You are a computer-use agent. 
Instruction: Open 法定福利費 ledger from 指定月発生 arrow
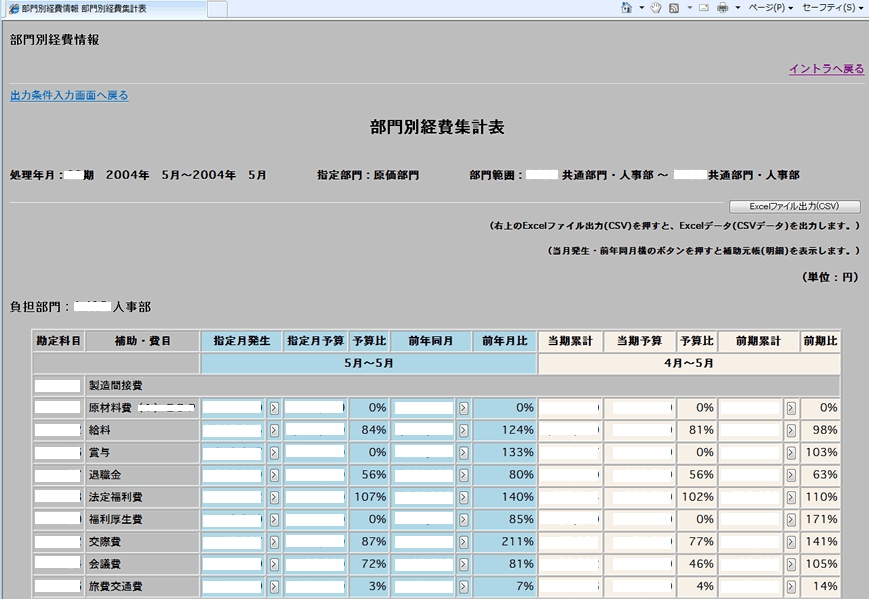pos(274,498)
